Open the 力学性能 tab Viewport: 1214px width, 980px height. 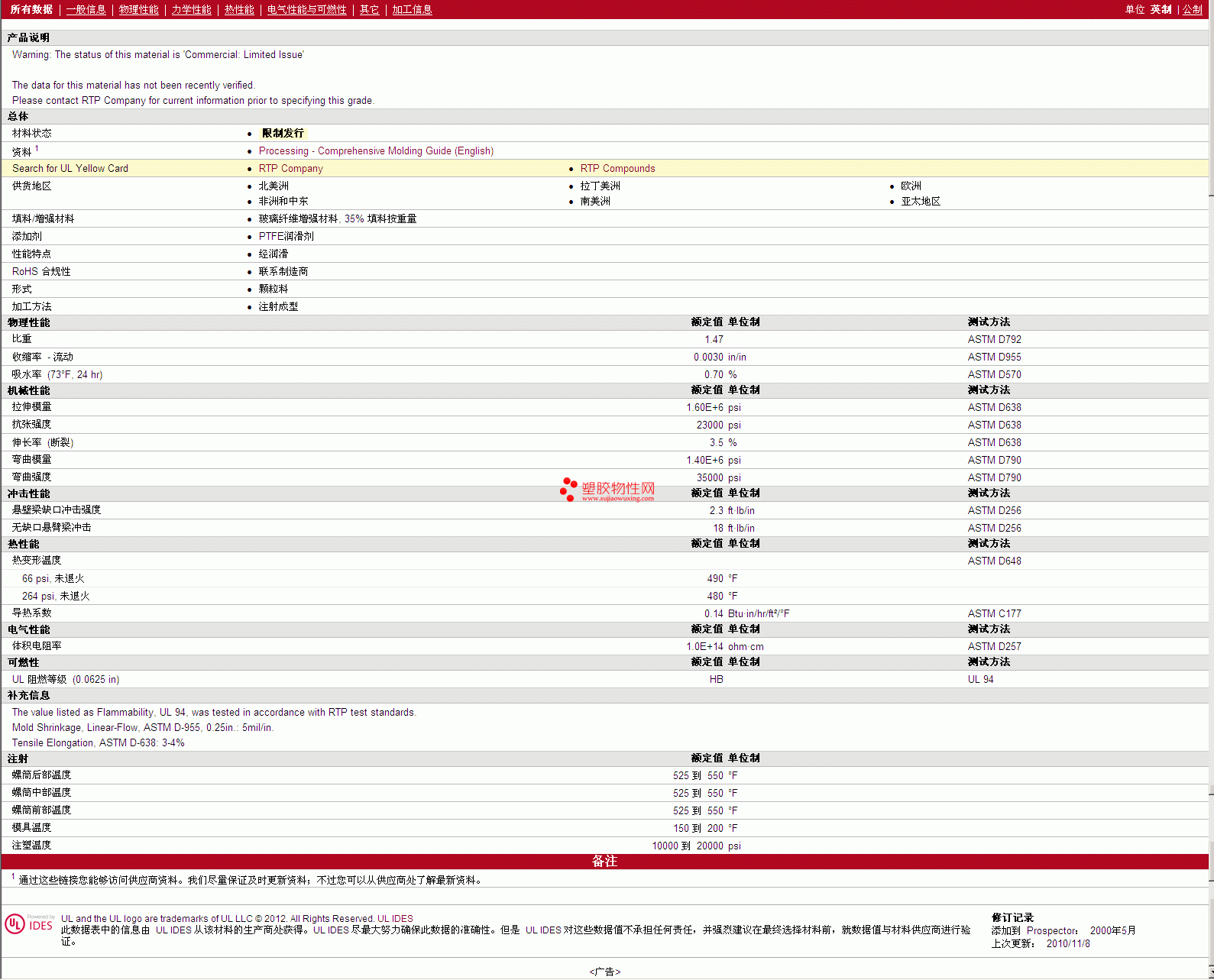(191, 9)
